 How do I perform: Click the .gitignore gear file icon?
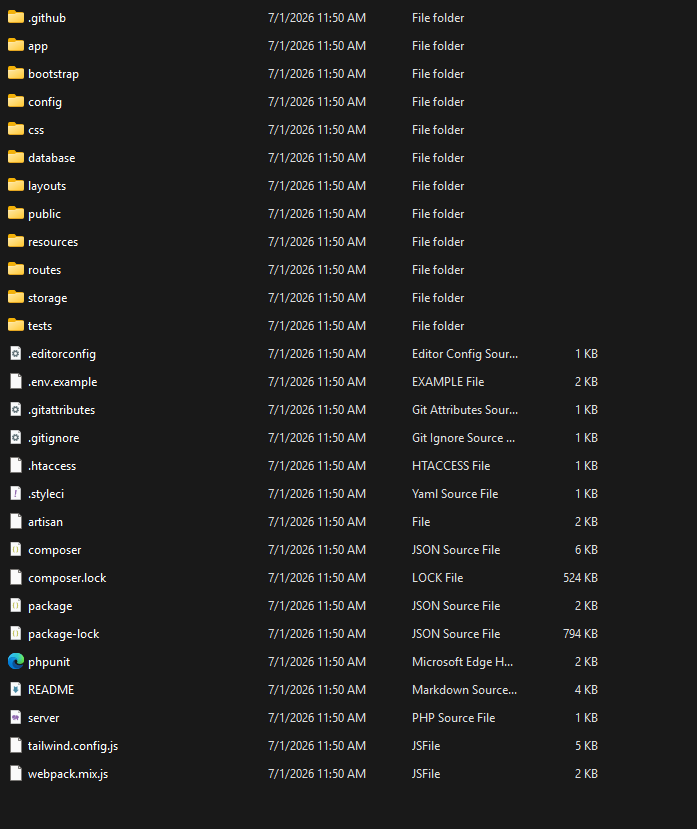16,437
